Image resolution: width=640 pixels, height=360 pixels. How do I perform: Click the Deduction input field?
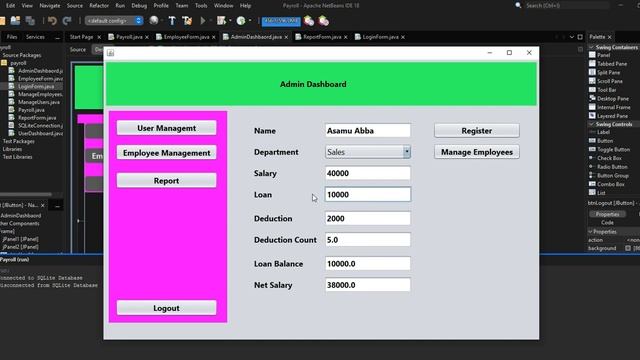368,218
